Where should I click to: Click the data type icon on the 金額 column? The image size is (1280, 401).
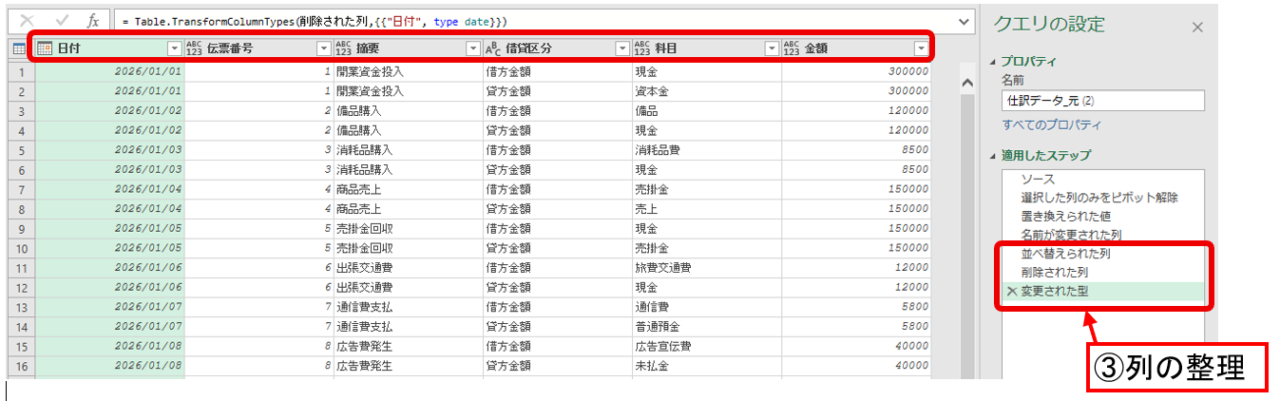tap(792, 48)
